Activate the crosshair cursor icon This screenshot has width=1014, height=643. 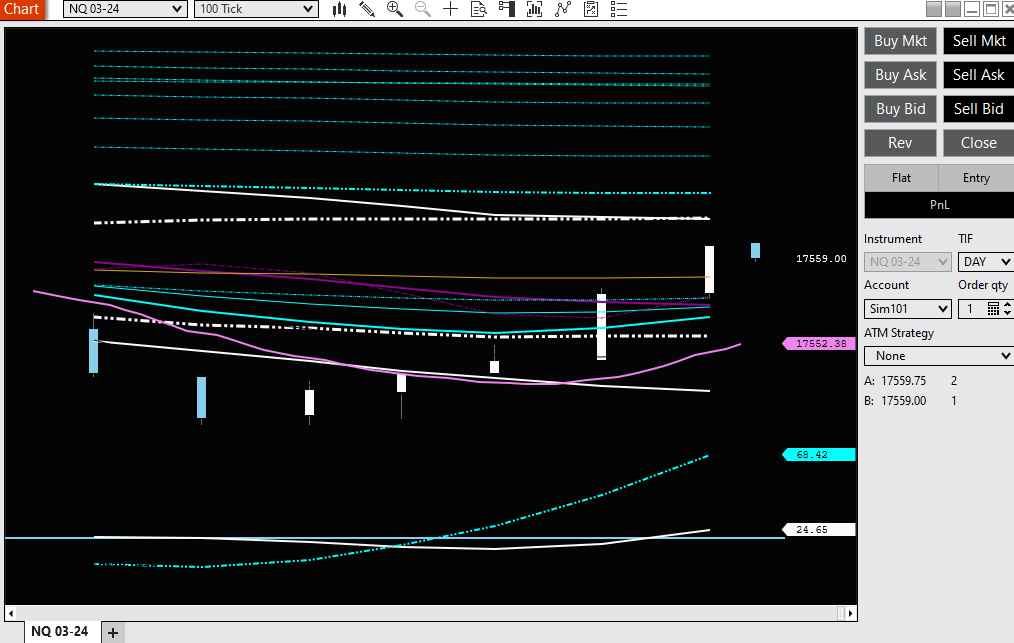click(450, 9)
